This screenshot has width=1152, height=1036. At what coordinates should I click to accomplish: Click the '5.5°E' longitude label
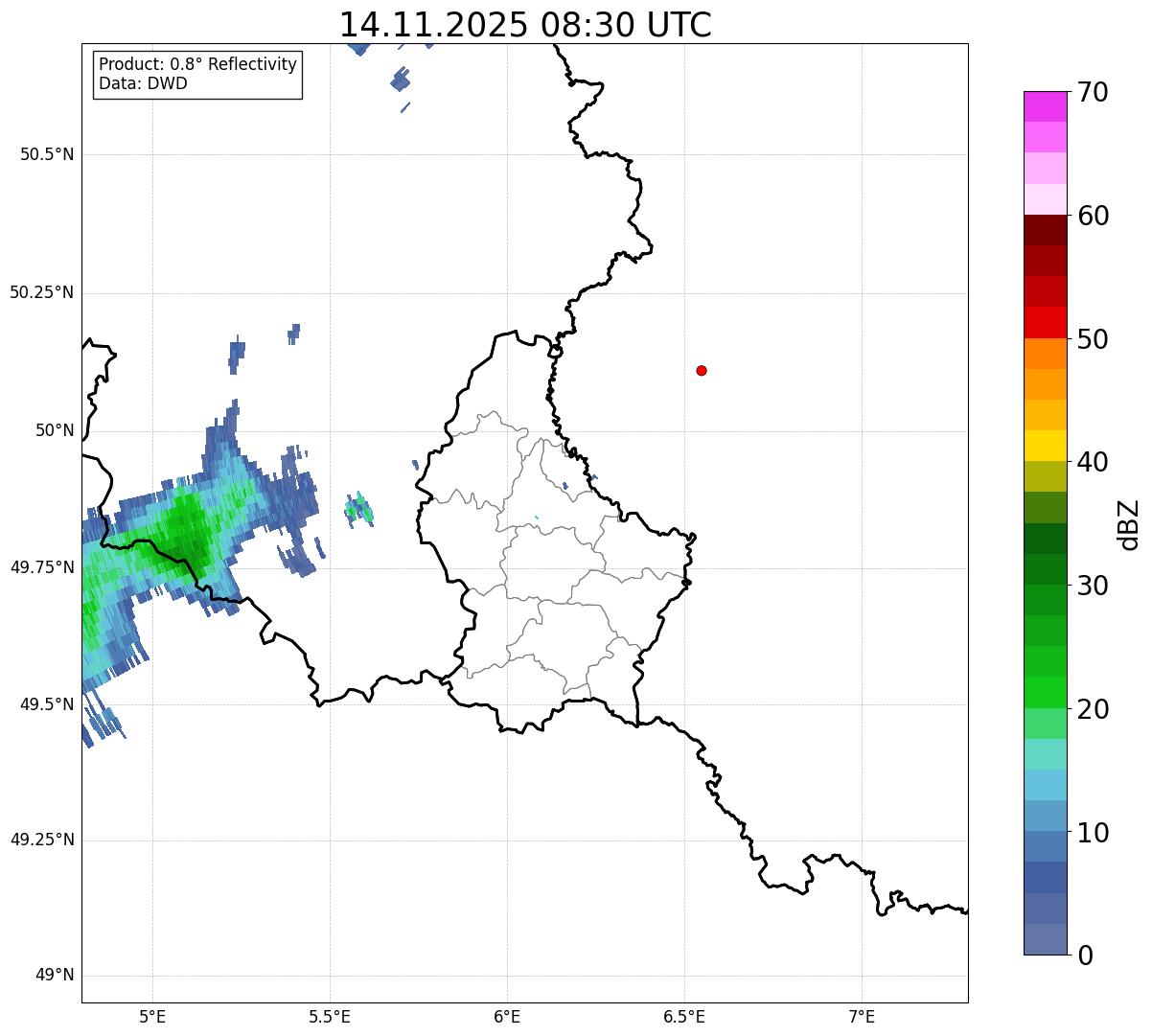pyautogui.click(x=330, y=1016)
